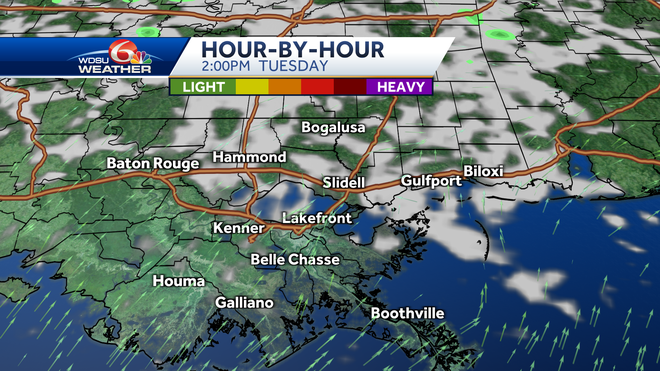This screenshot has width=660, height=371.
Task: Click the Slidell city label
Action: [343, 182]
